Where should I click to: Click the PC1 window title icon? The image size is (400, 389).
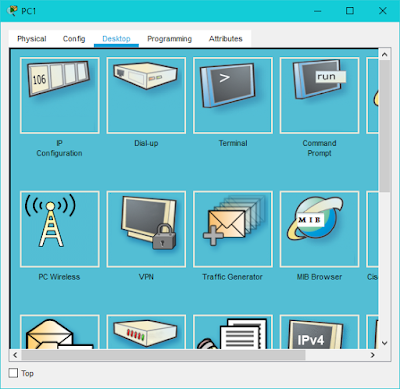point(12,11)
